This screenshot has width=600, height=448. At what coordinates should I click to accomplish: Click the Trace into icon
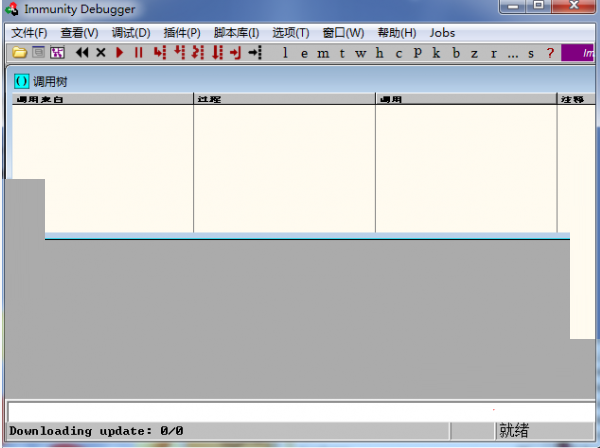tap(198, 52)
